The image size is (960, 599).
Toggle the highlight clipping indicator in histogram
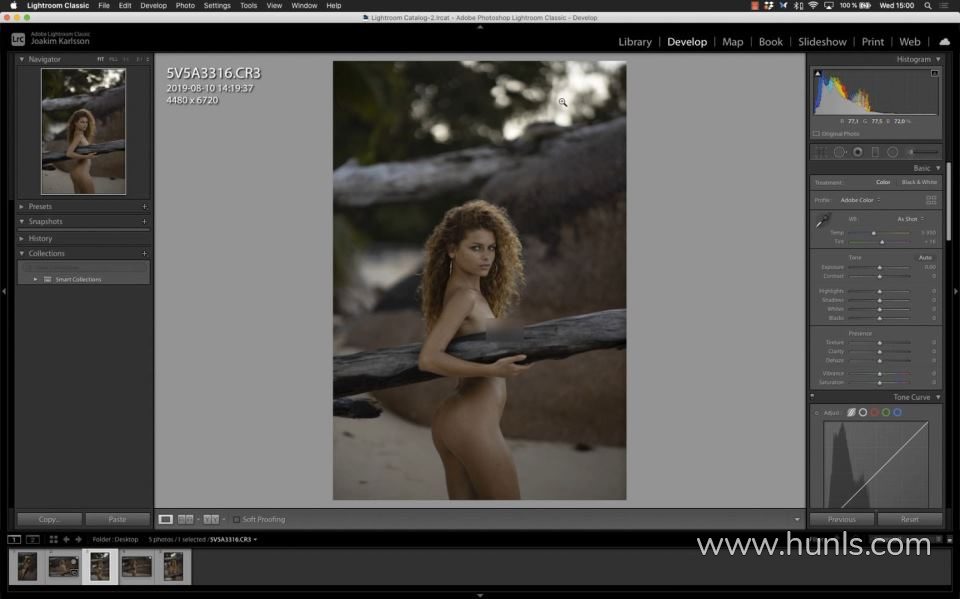[x=934, y=73]
